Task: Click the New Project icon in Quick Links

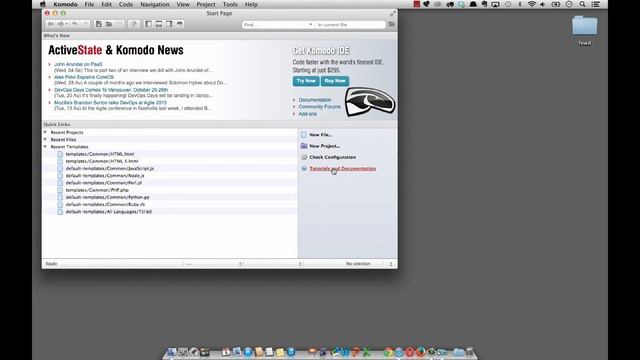Action: pyautogui.click(x=304, y=146)
